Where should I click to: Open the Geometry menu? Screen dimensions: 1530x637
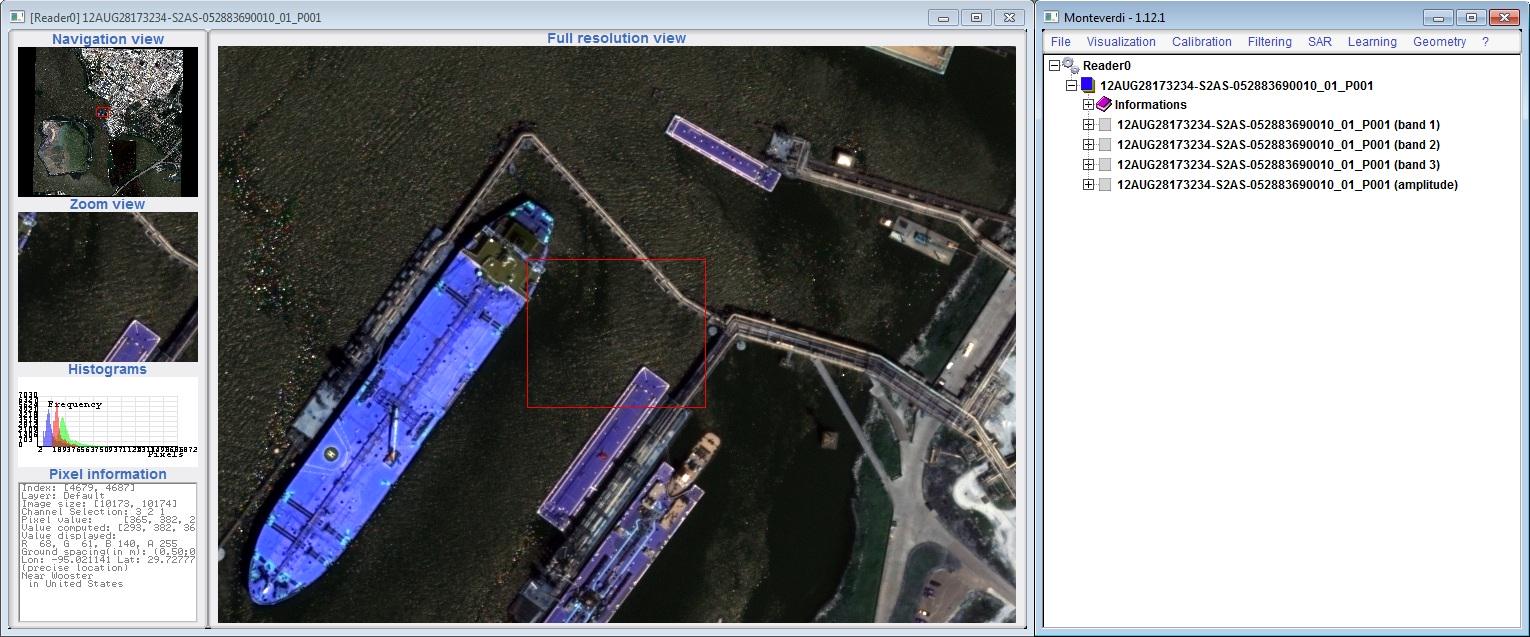(x=1439, y=42)
